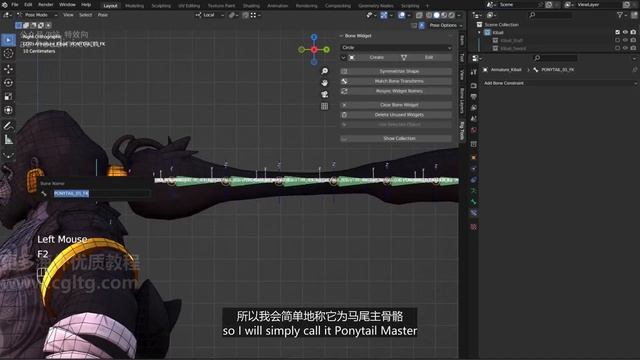Select the Rotate tool
640x360 pixels.
(x=8, y=83)
